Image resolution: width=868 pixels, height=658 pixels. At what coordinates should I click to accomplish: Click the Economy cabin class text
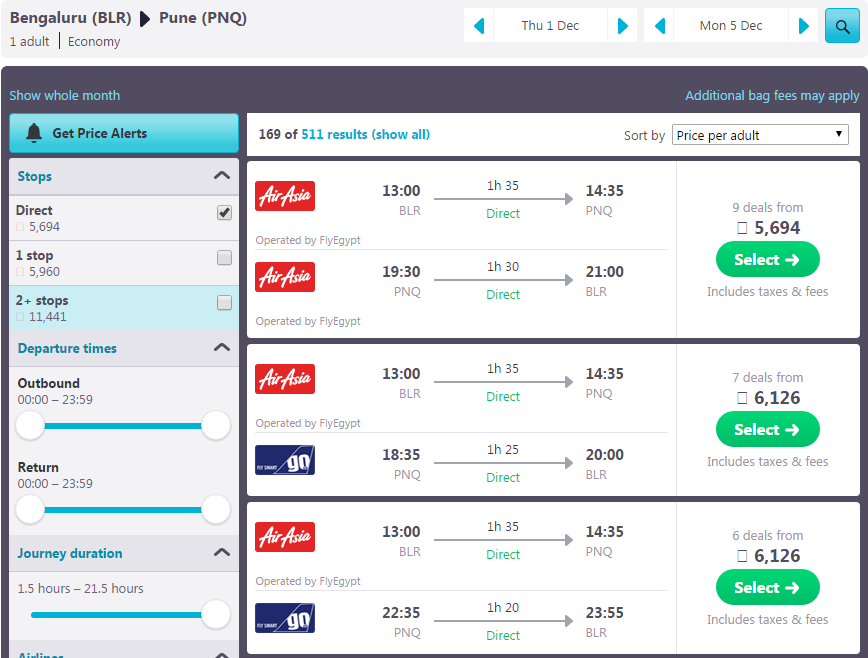tap(94, 42)
